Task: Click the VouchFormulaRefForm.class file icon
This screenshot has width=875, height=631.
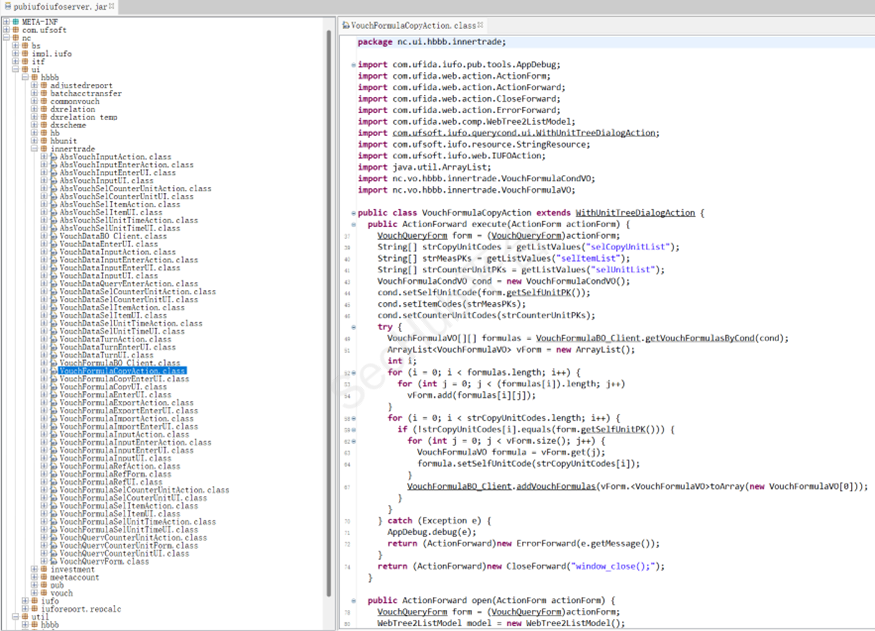Action: coord(54,474)
